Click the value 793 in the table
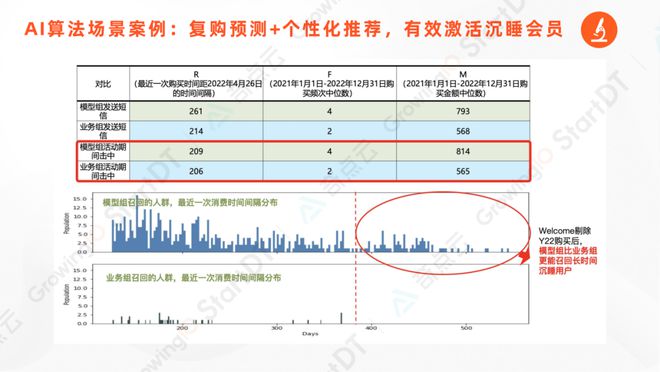This screenshot has height=372, width=660. 463,112
